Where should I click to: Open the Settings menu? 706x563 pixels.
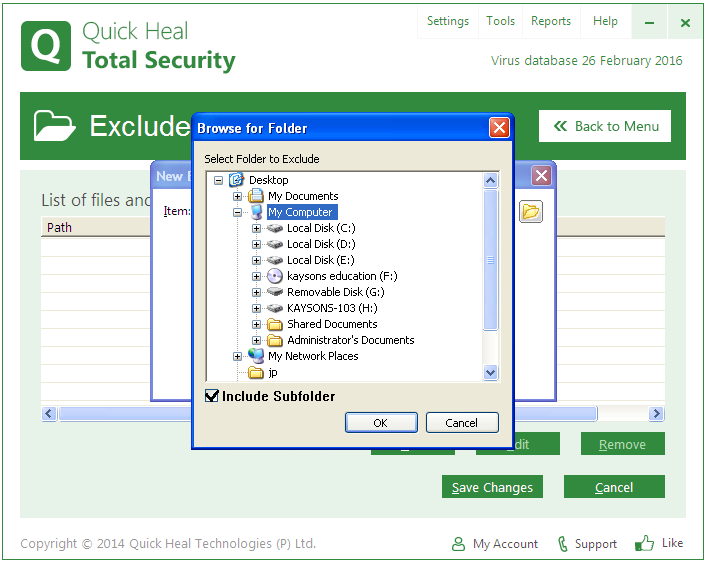[447, 21]
